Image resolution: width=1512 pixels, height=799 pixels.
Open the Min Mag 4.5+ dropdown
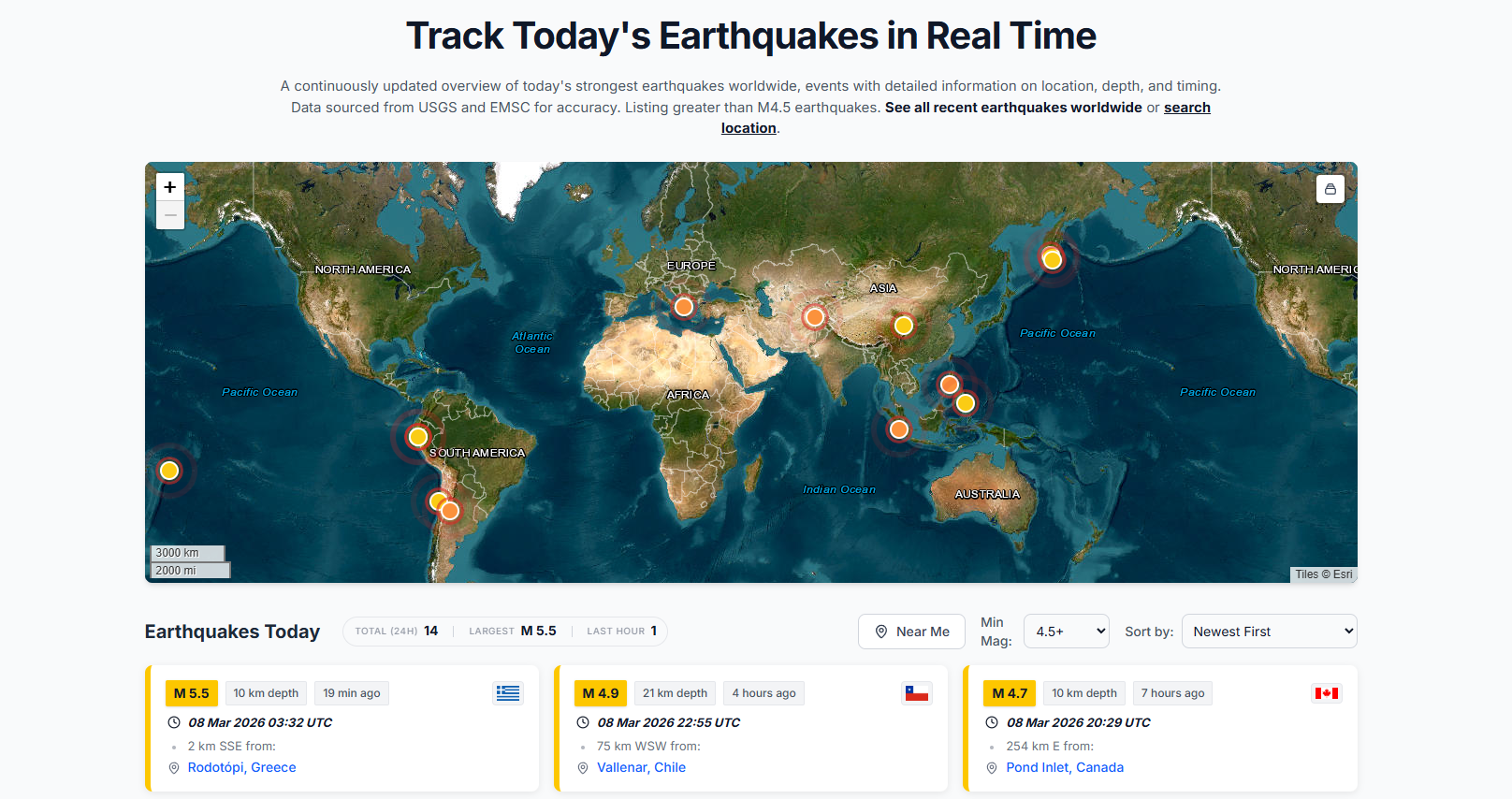click(x=1066, y=632)
